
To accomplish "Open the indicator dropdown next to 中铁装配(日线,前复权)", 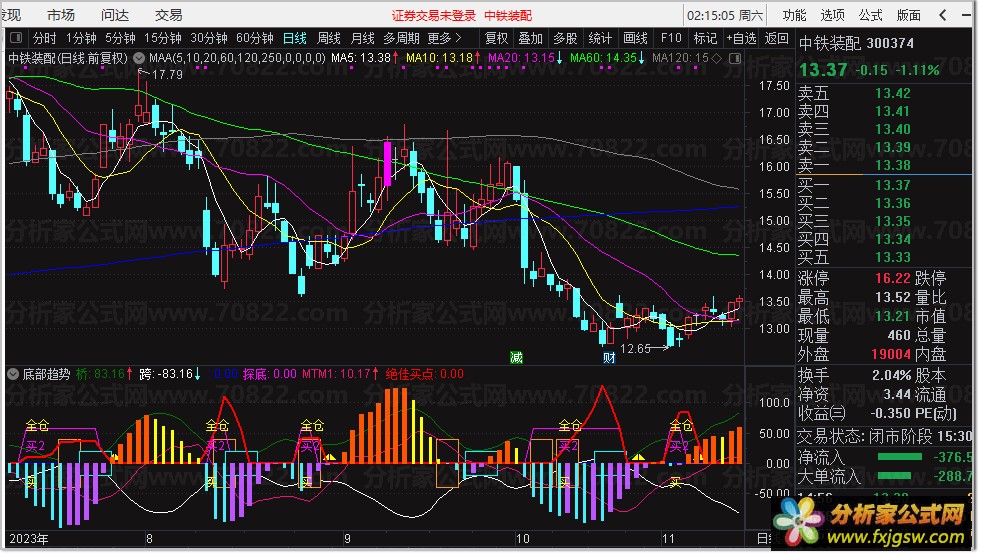I will pos(139,58).
